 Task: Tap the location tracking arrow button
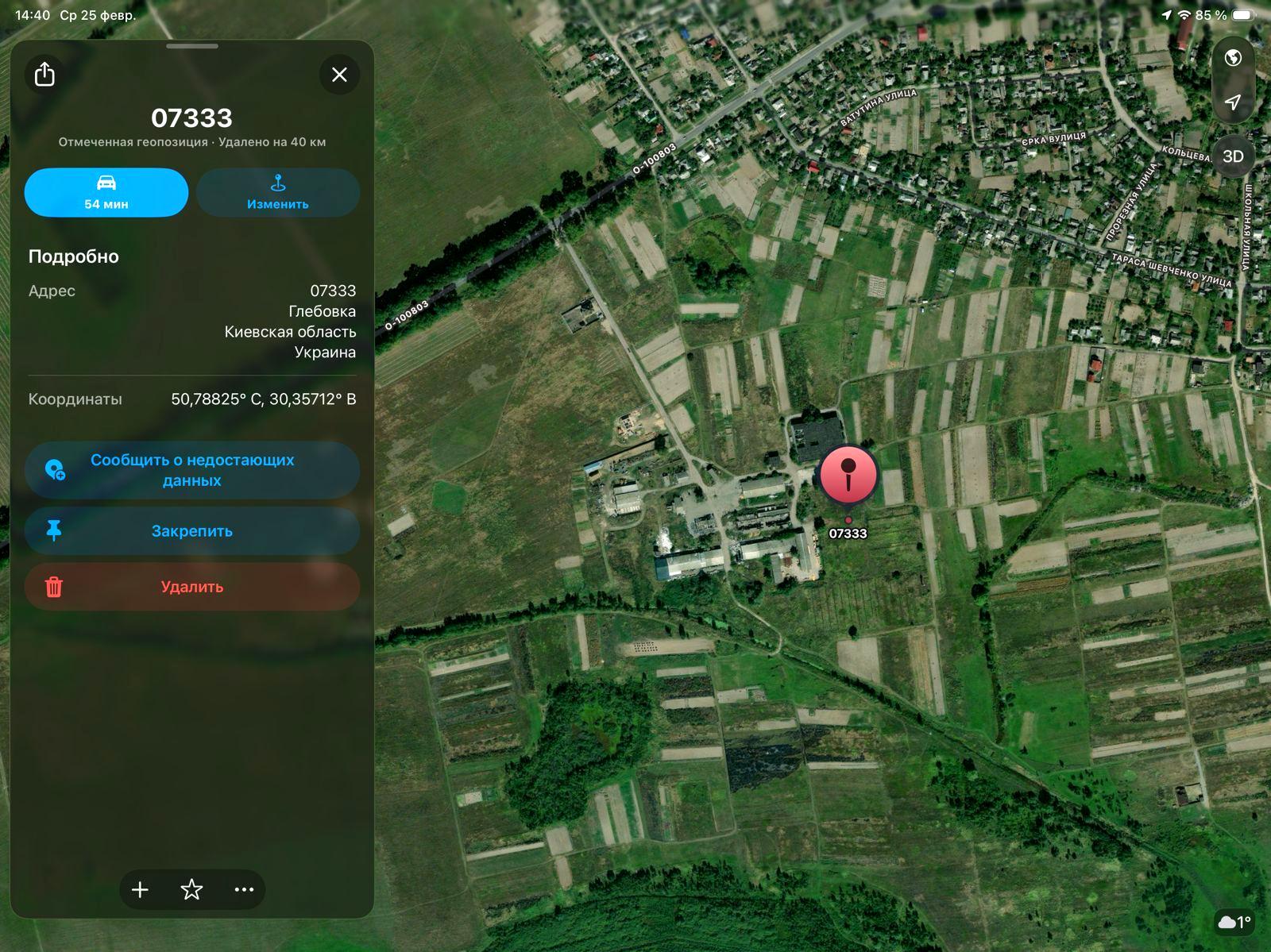click(x=1233, y=102)
